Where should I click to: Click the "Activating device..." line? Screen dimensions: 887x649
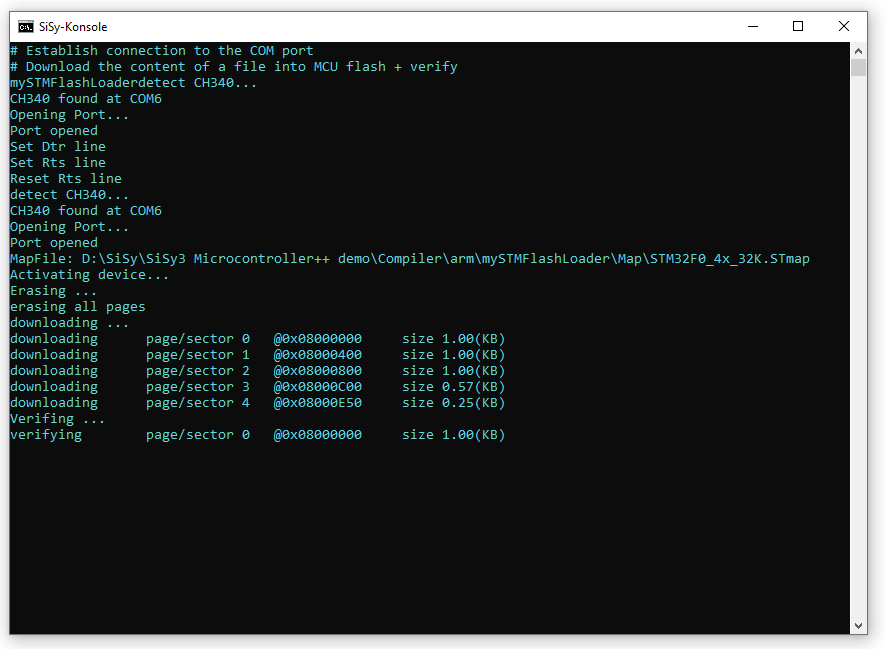coord(89,275)
